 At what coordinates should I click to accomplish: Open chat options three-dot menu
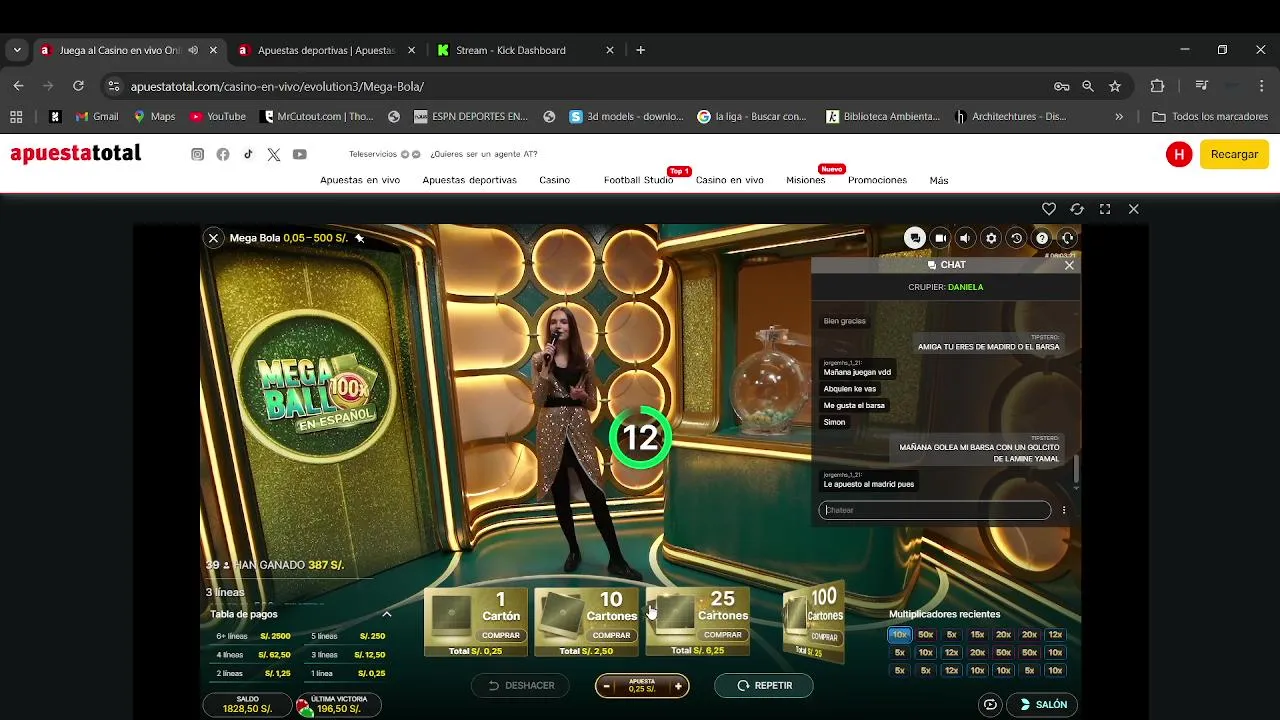pyautogui.click(x=1064, y=510)
